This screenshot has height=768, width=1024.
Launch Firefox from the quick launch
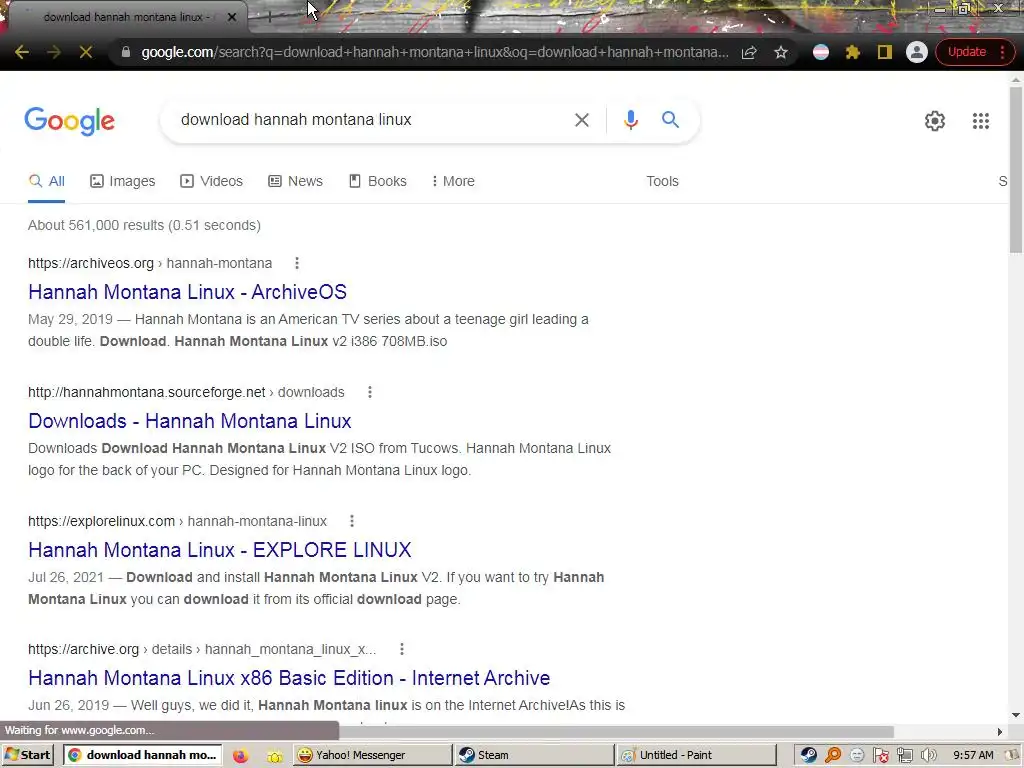pos(240,756)
